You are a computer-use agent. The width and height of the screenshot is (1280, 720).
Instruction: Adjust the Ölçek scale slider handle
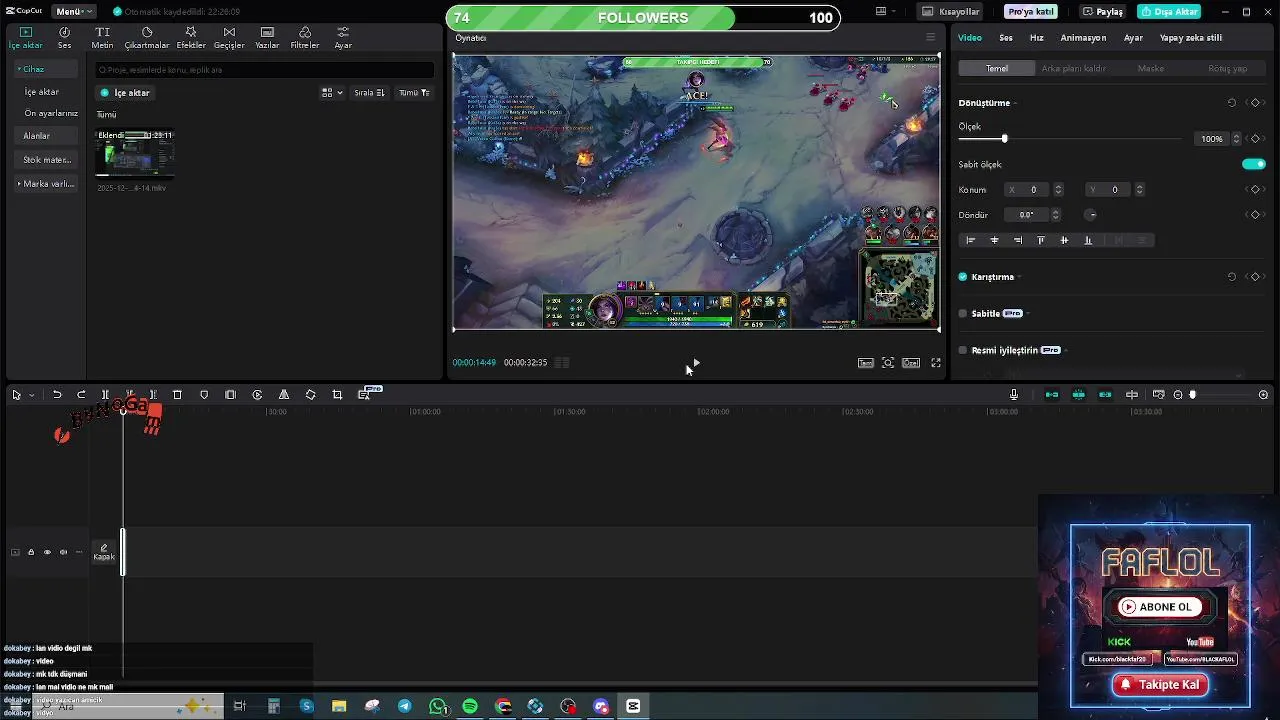coord(1004,139)
